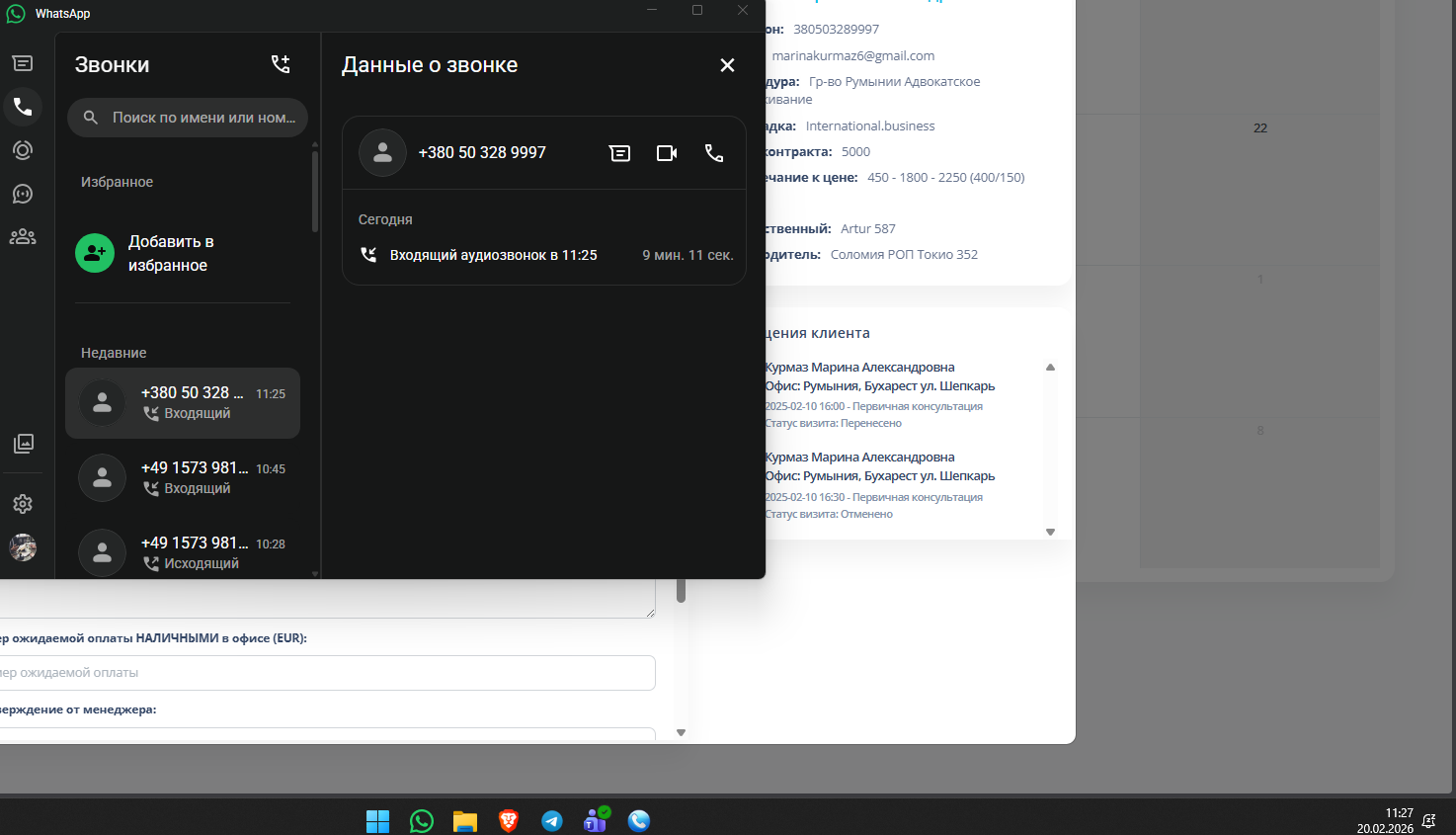Screen dimensions: 1456x835
Task: Click 'Соломия РОП Токио 352' in CRM window
Action: pos(904,254)
